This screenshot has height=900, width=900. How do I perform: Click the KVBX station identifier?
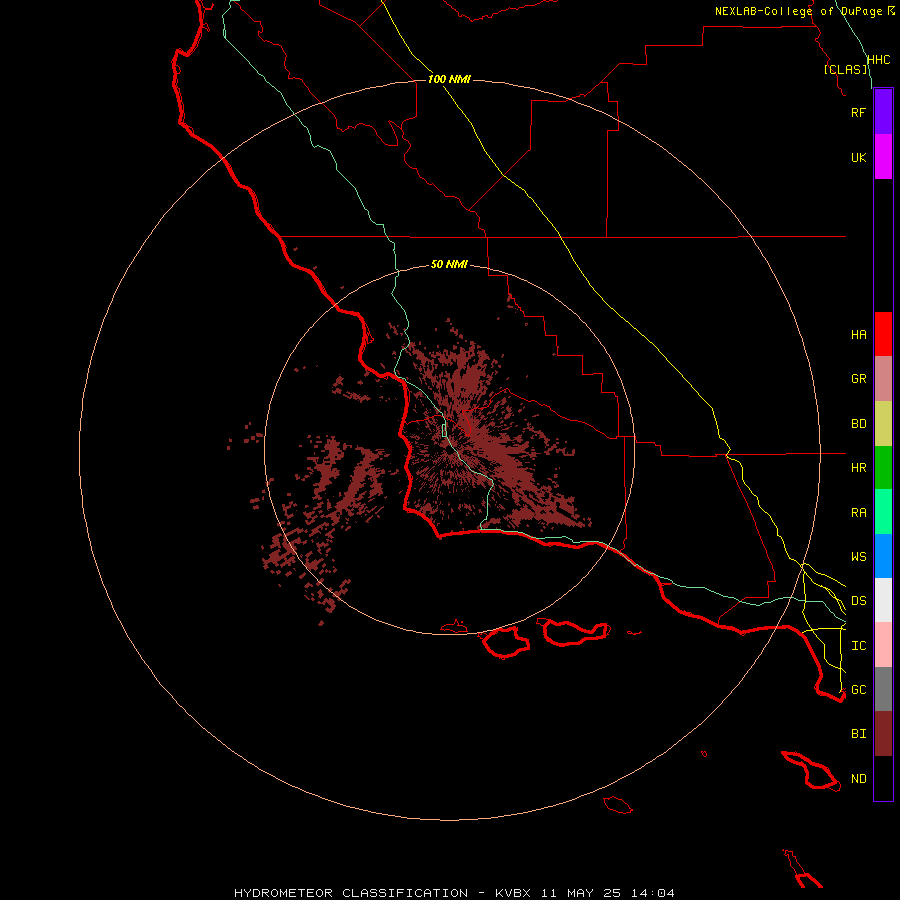click(x=513, y=893)
